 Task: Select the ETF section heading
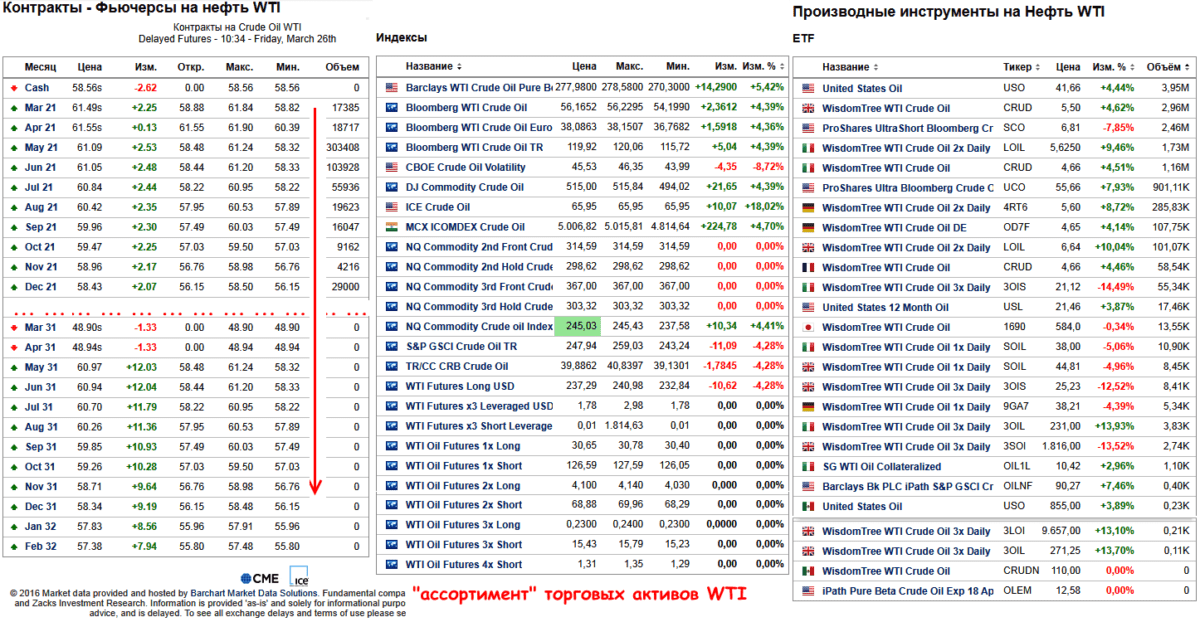click(x=802, y=38)
